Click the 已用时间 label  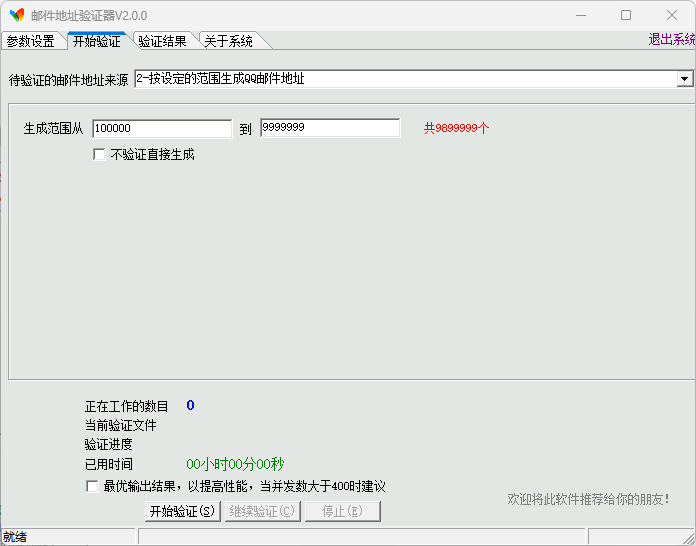108,464
